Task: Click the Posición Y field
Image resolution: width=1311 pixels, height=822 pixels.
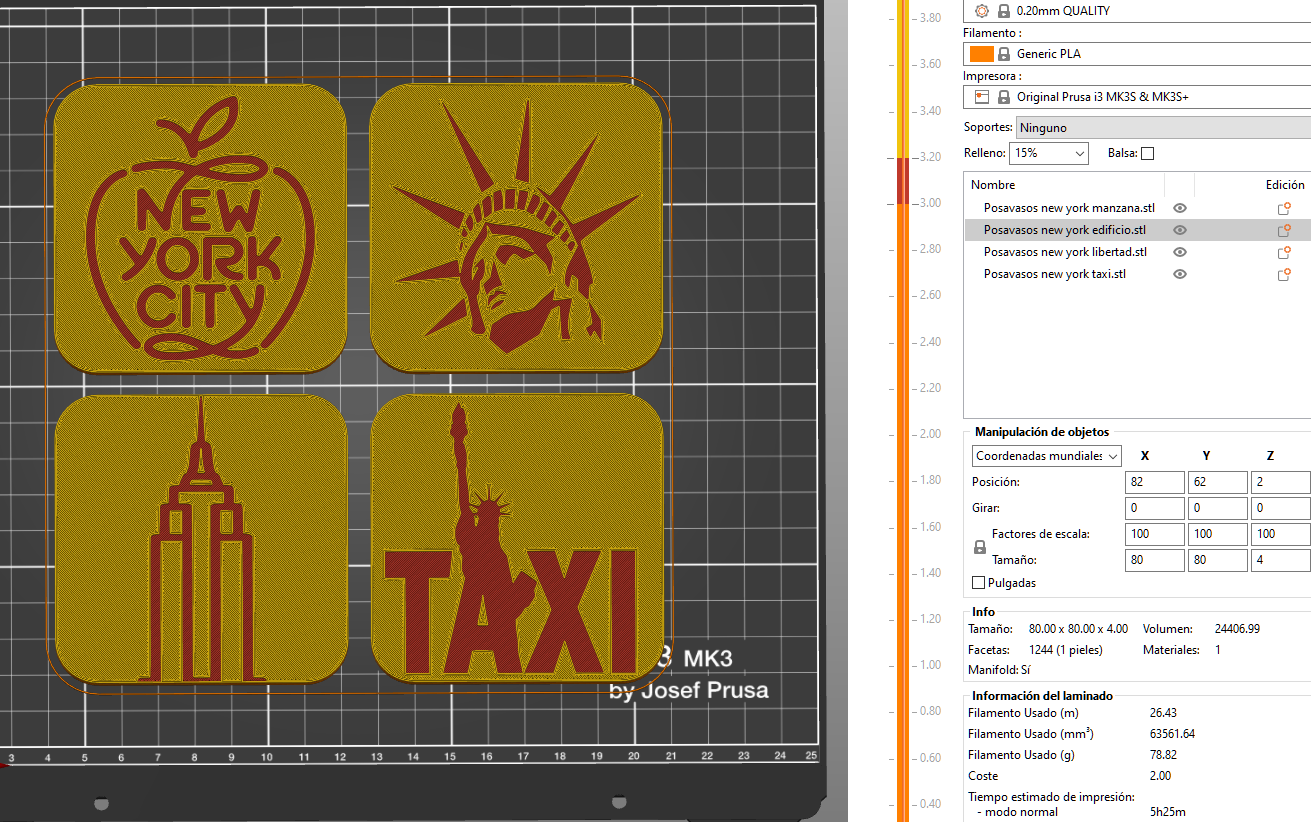Action: click(1218, 482)
